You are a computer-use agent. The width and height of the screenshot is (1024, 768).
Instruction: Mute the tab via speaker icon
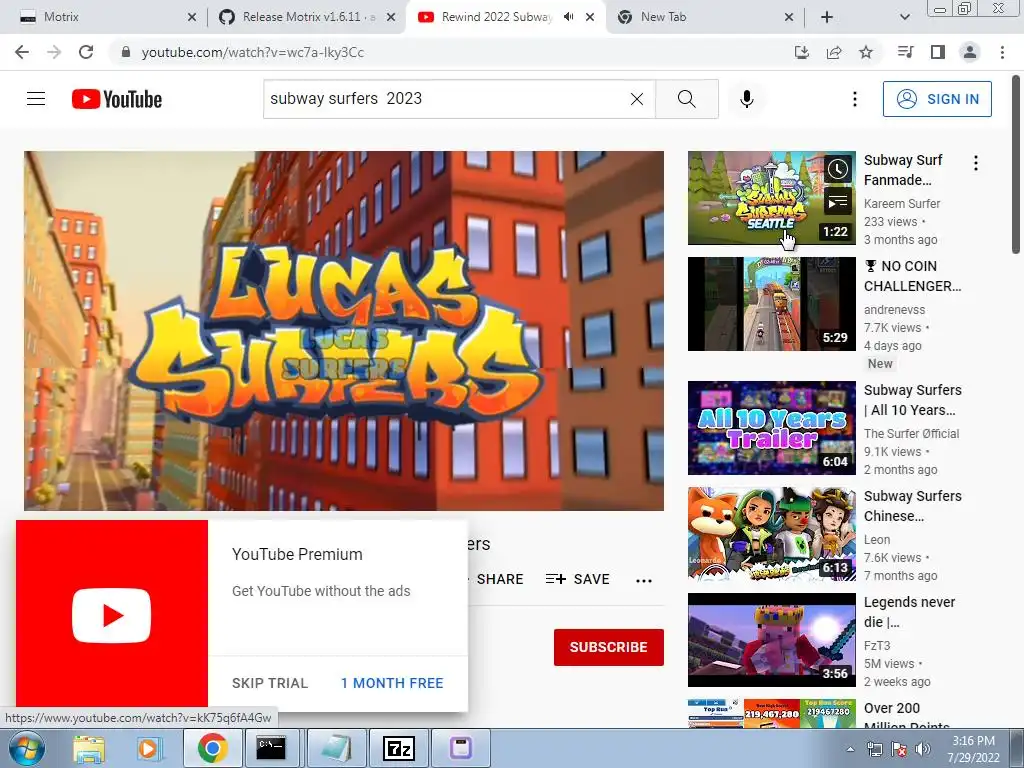tap(569, 17)
